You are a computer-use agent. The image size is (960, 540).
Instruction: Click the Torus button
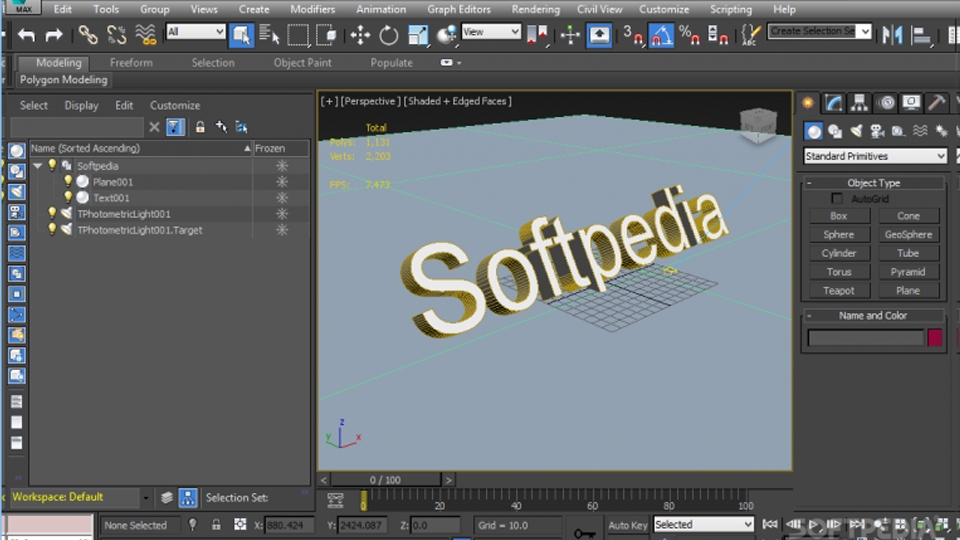pos(838,272)
